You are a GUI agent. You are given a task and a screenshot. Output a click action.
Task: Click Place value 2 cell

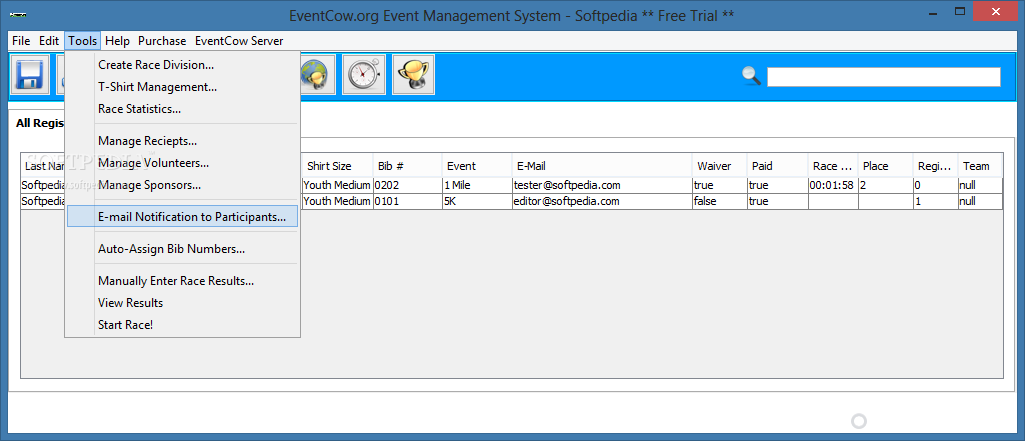point(885,185)
